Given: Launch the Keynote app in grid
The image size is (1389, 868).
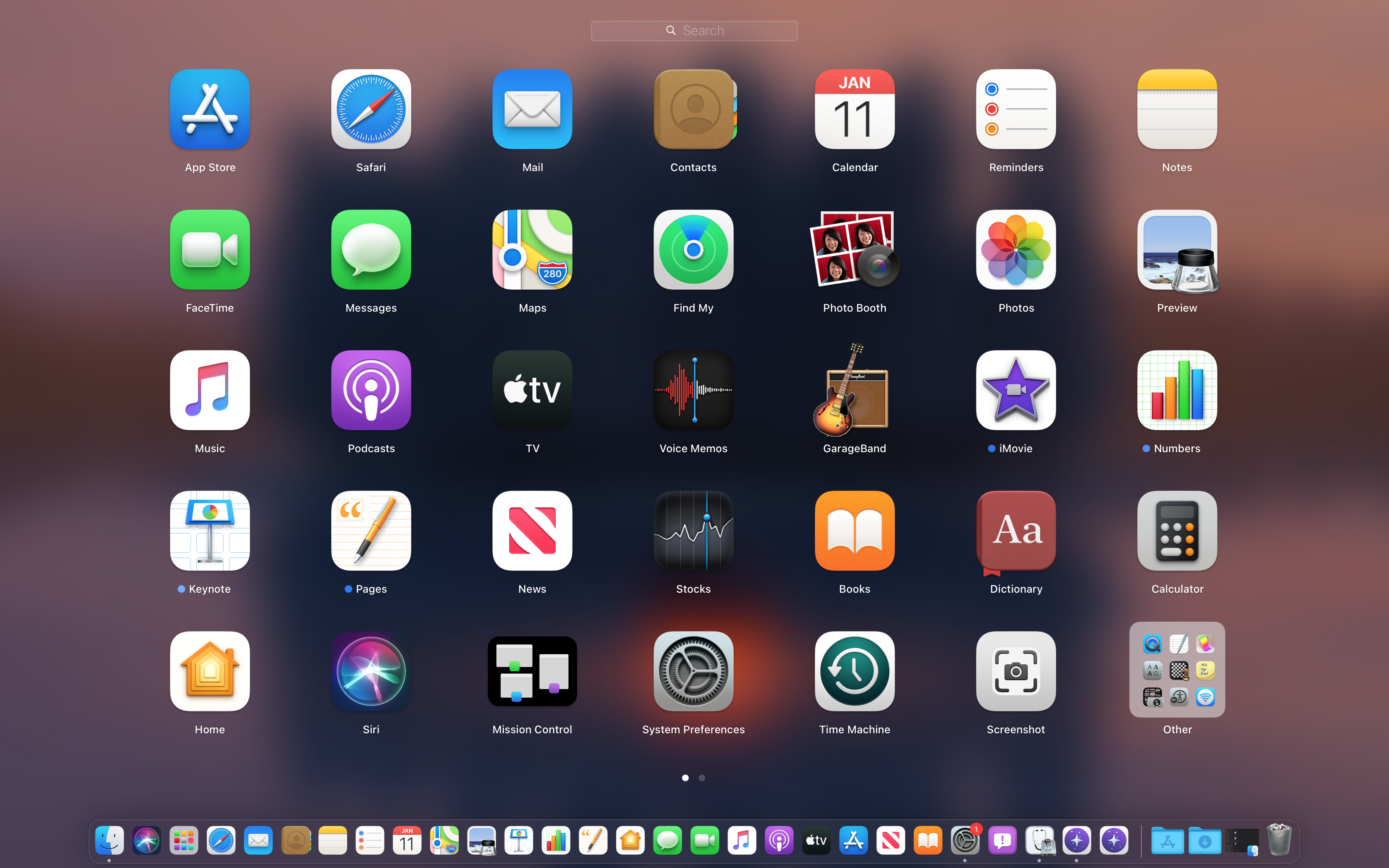Looking at the screenshot, I should pos(210,530).
